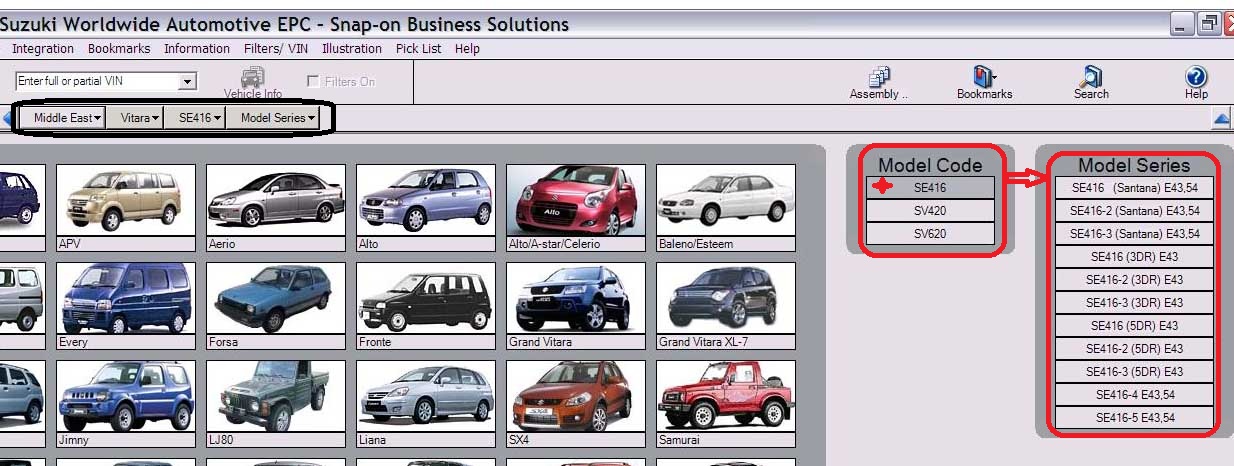The height and width of the screenshot is (466, 1234).
Task: Open the Filters/ VIN menu
Action: click(276, 48)
